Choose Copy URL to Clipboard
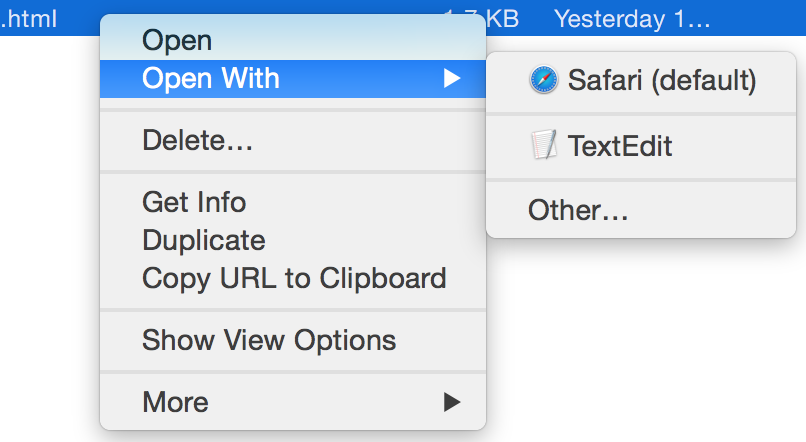 294,278
